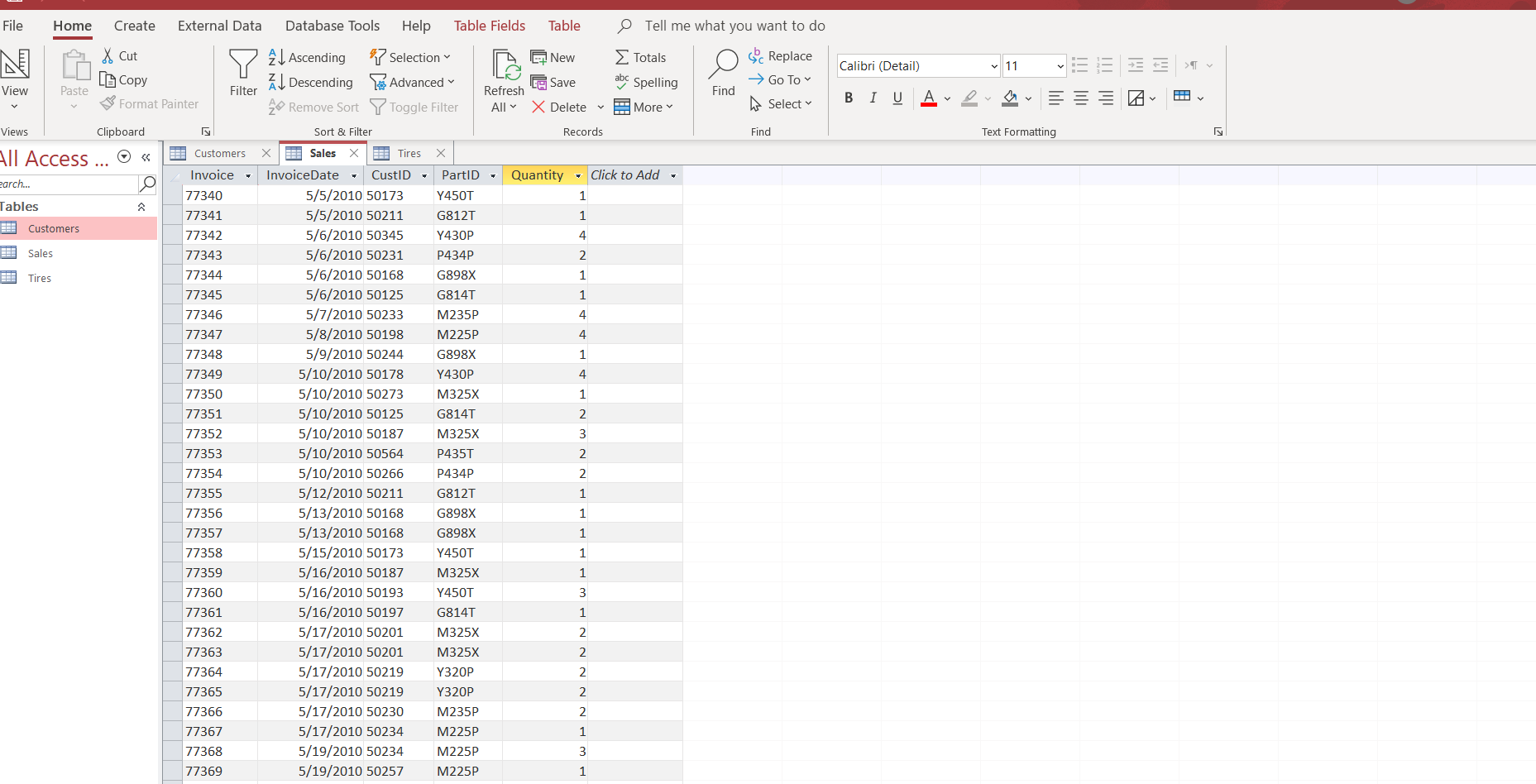Click the Totals sigma icon

(622, 57)
